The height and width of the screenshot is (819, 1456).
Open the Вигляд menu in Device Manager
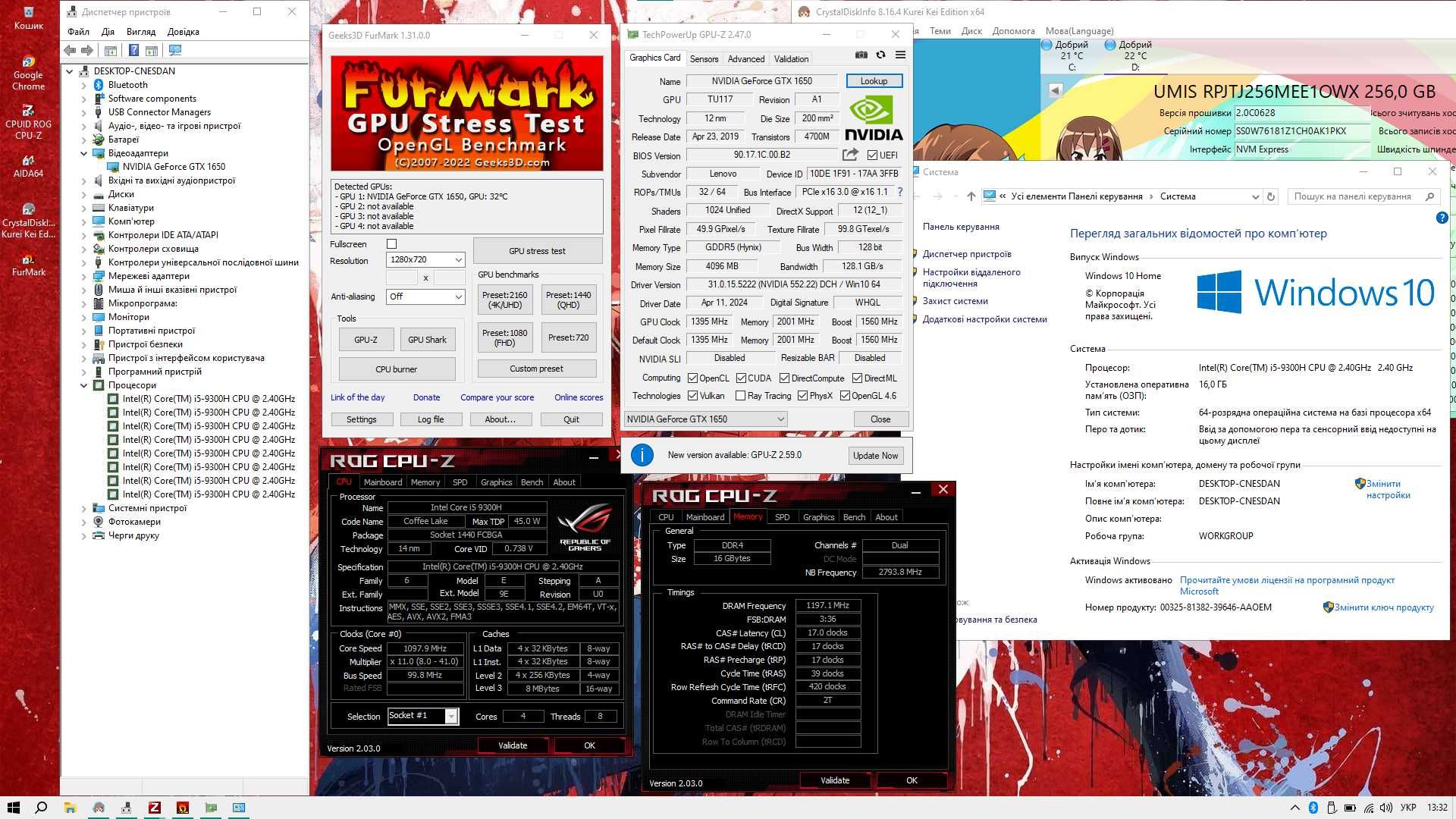141,32
